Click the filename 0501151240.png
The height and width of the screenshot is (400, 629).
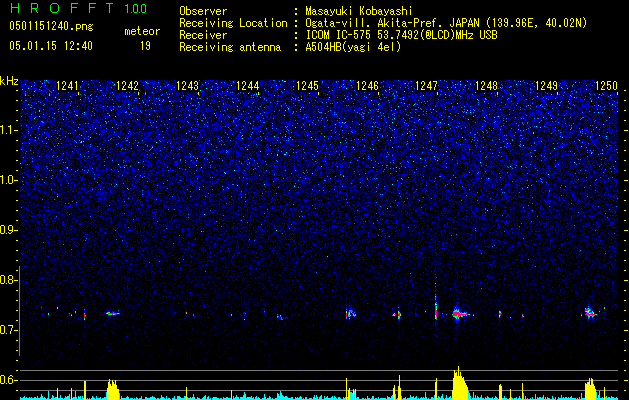click(x=51, y=26)
